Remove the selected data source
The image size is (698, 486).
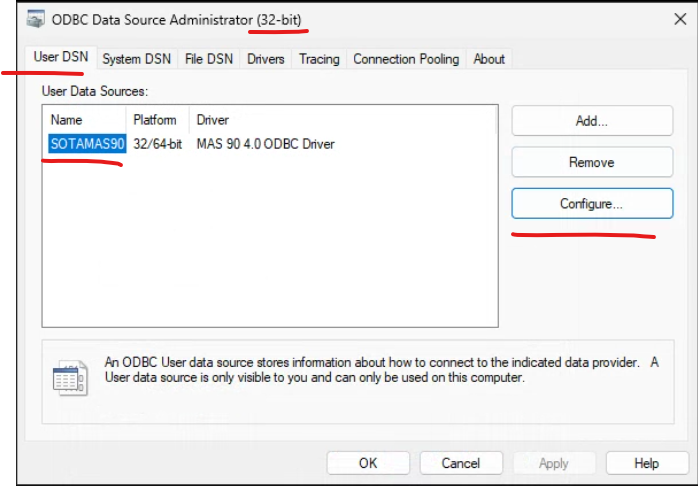(x=591, y=162)
